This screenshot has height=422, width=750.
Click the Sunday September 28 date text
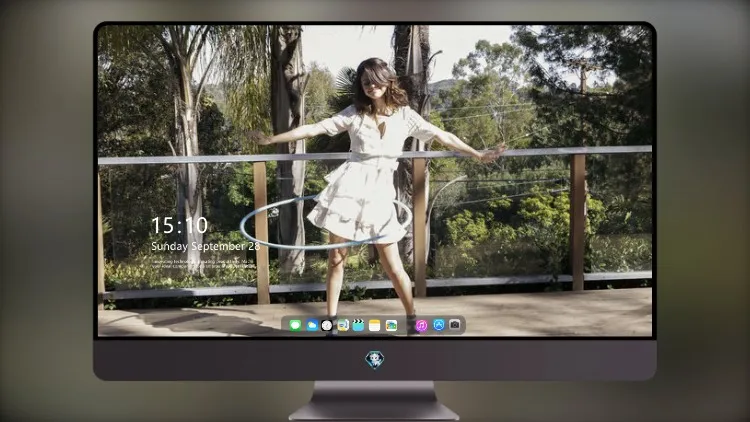click(205, 246)
